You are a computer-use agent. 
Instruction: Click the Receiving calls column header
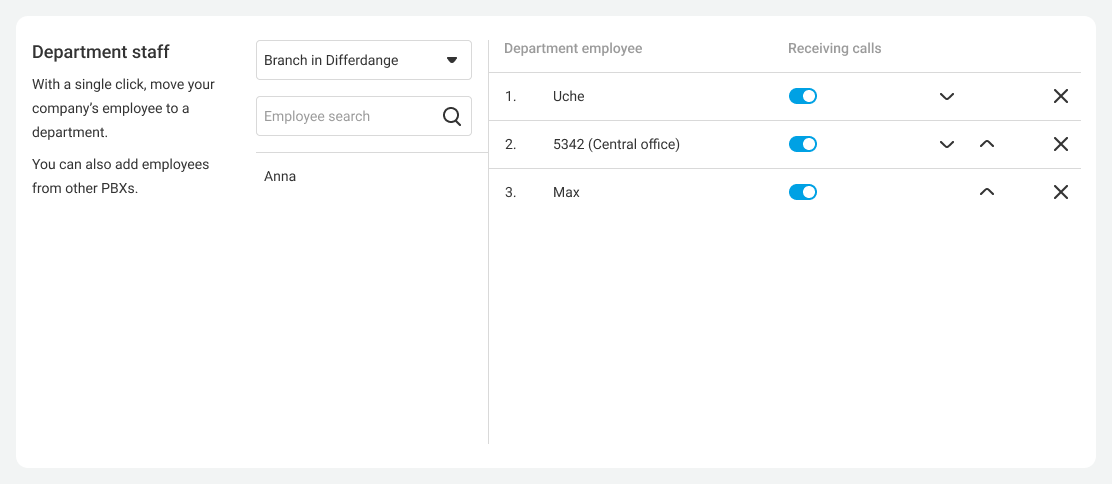pos(834,48)
